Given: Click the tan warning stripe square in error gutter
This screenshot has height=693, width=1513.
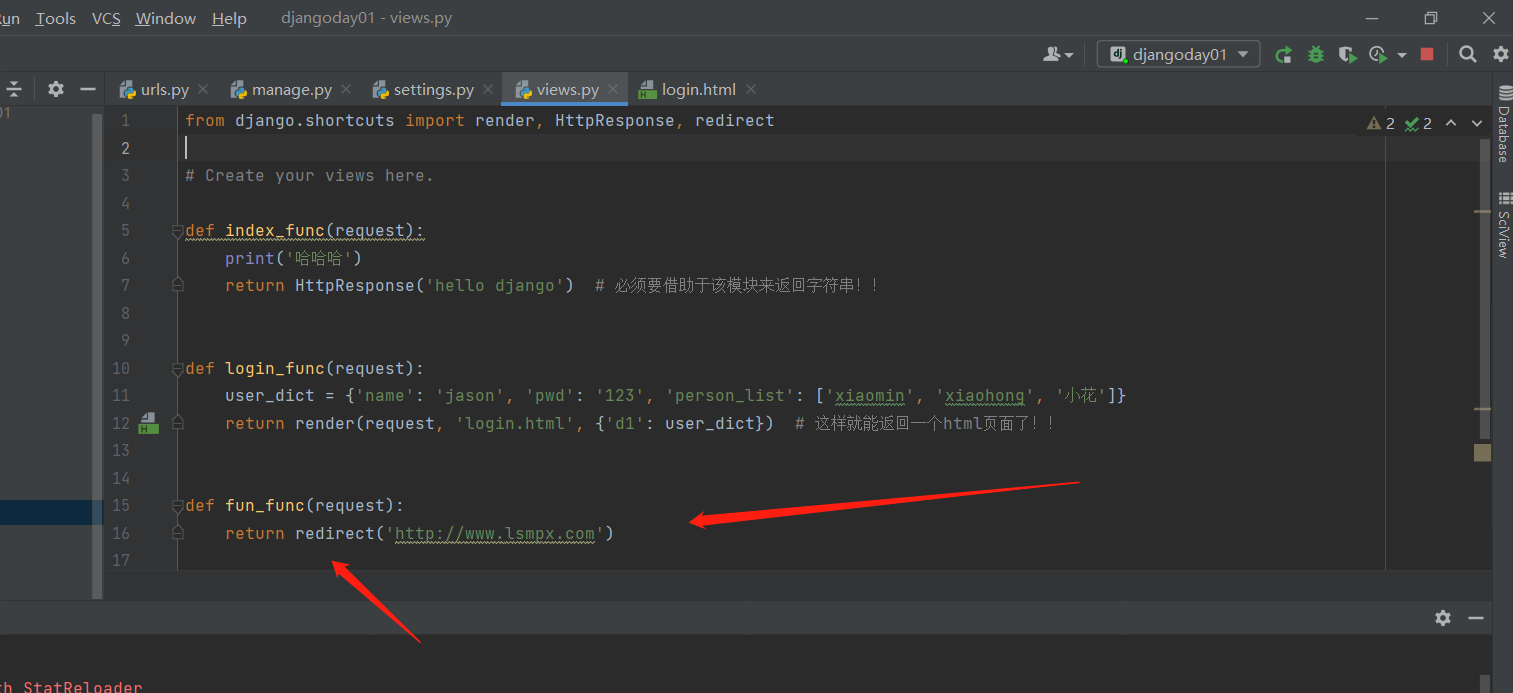Looking at the screenshot, I should [x=1482, y=453].
